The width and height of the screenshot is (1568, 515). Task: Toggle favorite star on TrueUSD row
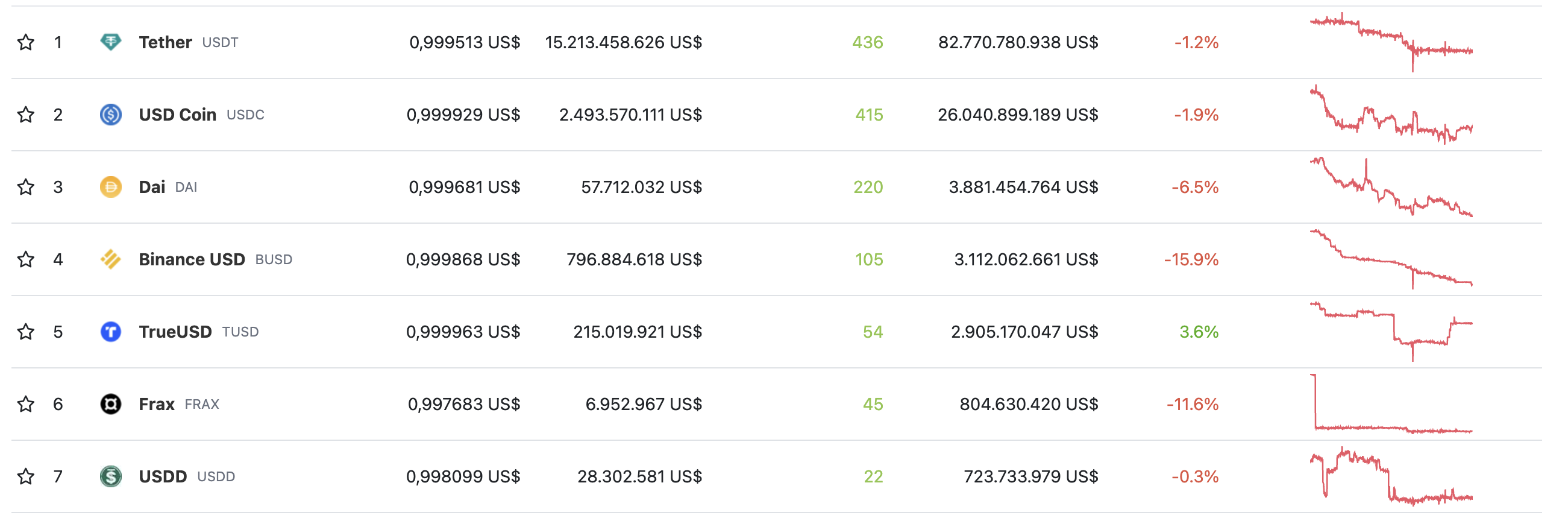click(25, 332)
